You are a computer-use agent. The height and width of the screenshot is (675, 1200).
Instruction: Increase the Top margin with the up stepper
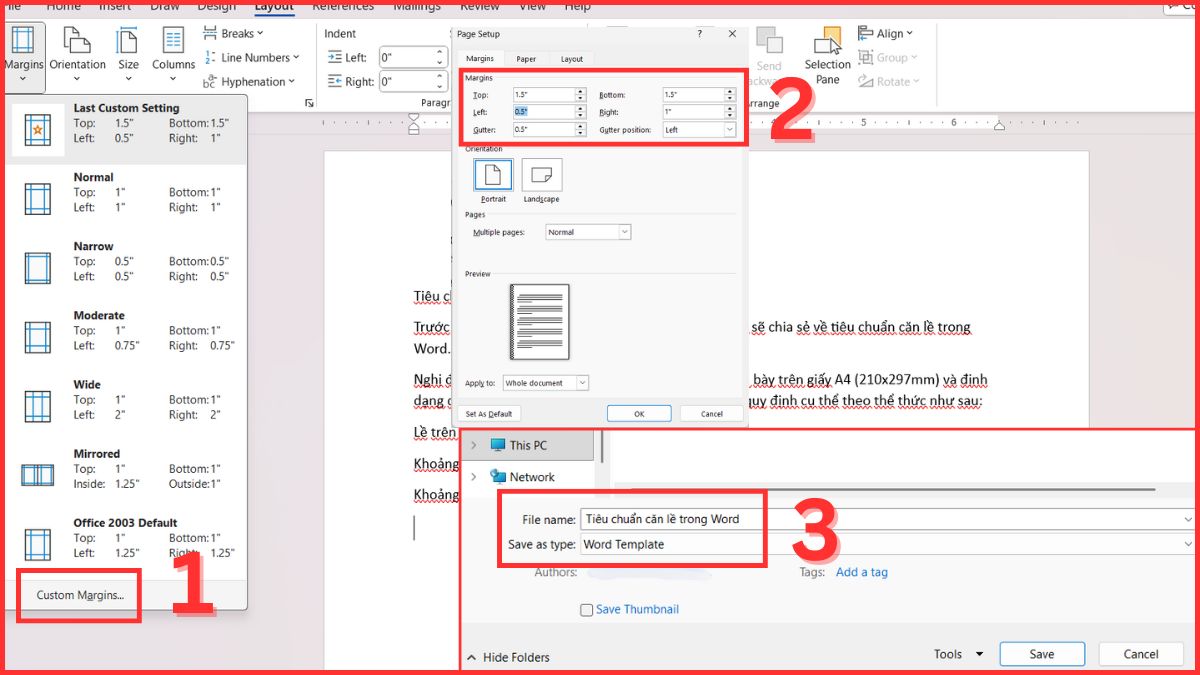coord(578,90)
